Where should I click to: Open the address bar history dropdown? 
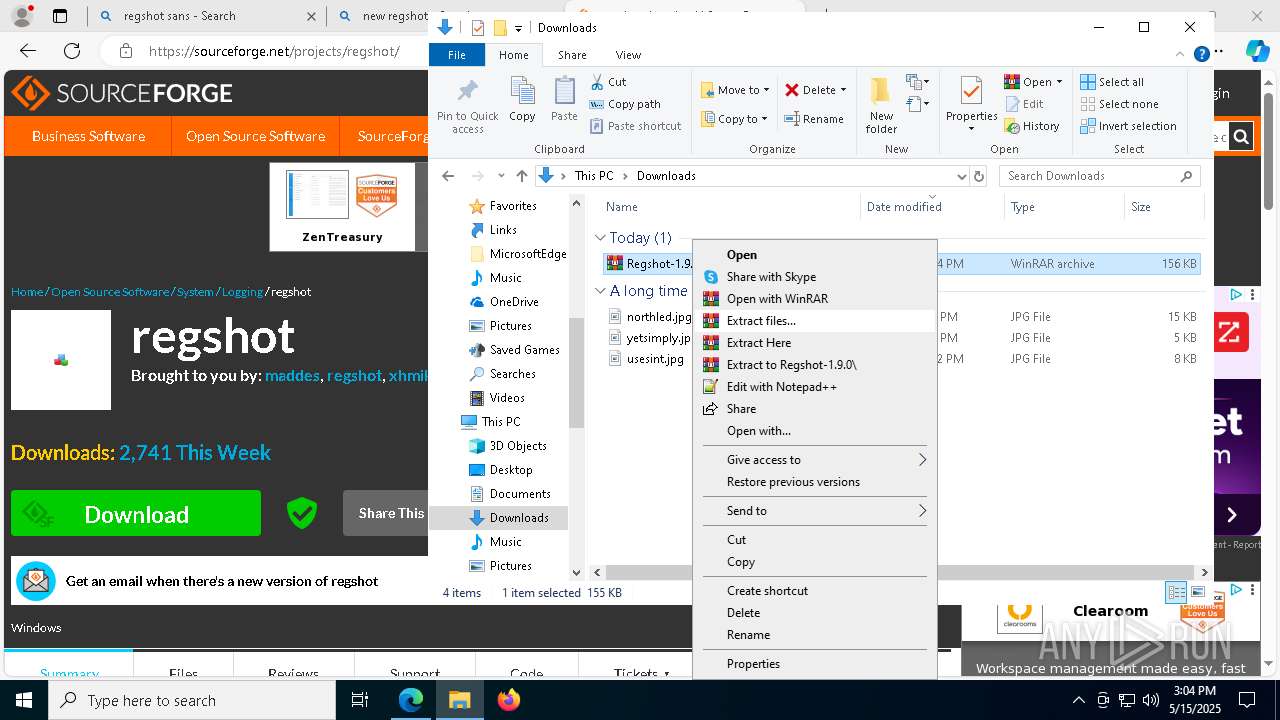962,176
